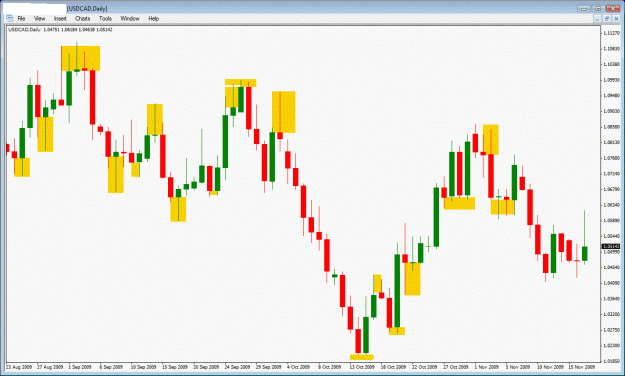The image size is (625, 376).
Task: Click the 1.01850 price axis label
Action: click(x=612, y=361)
